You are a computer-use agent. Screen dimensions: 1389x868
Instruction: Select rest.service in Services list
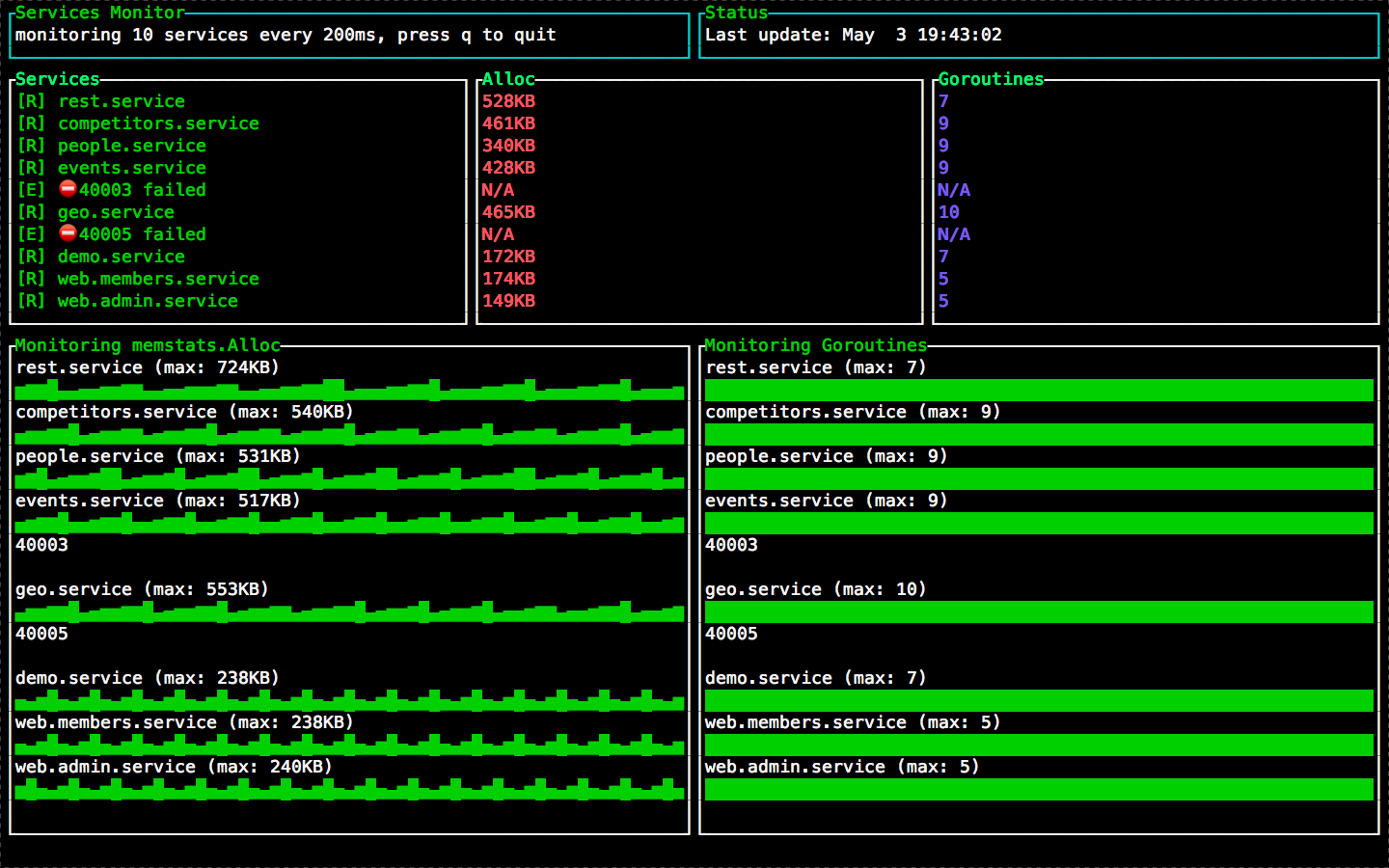click(x=122, y=101)
